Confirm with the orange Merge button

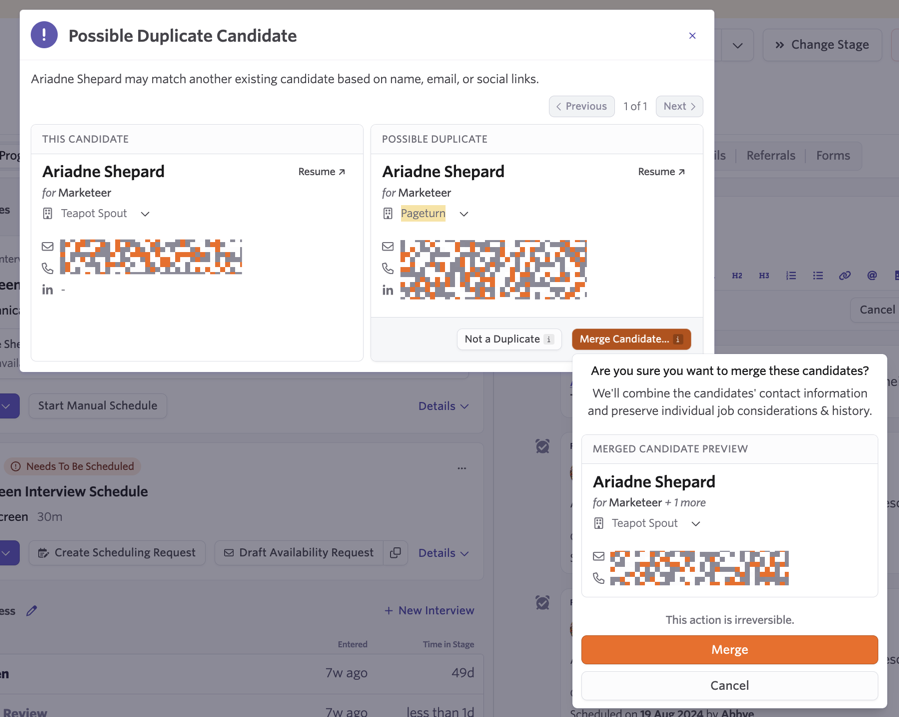729,649
